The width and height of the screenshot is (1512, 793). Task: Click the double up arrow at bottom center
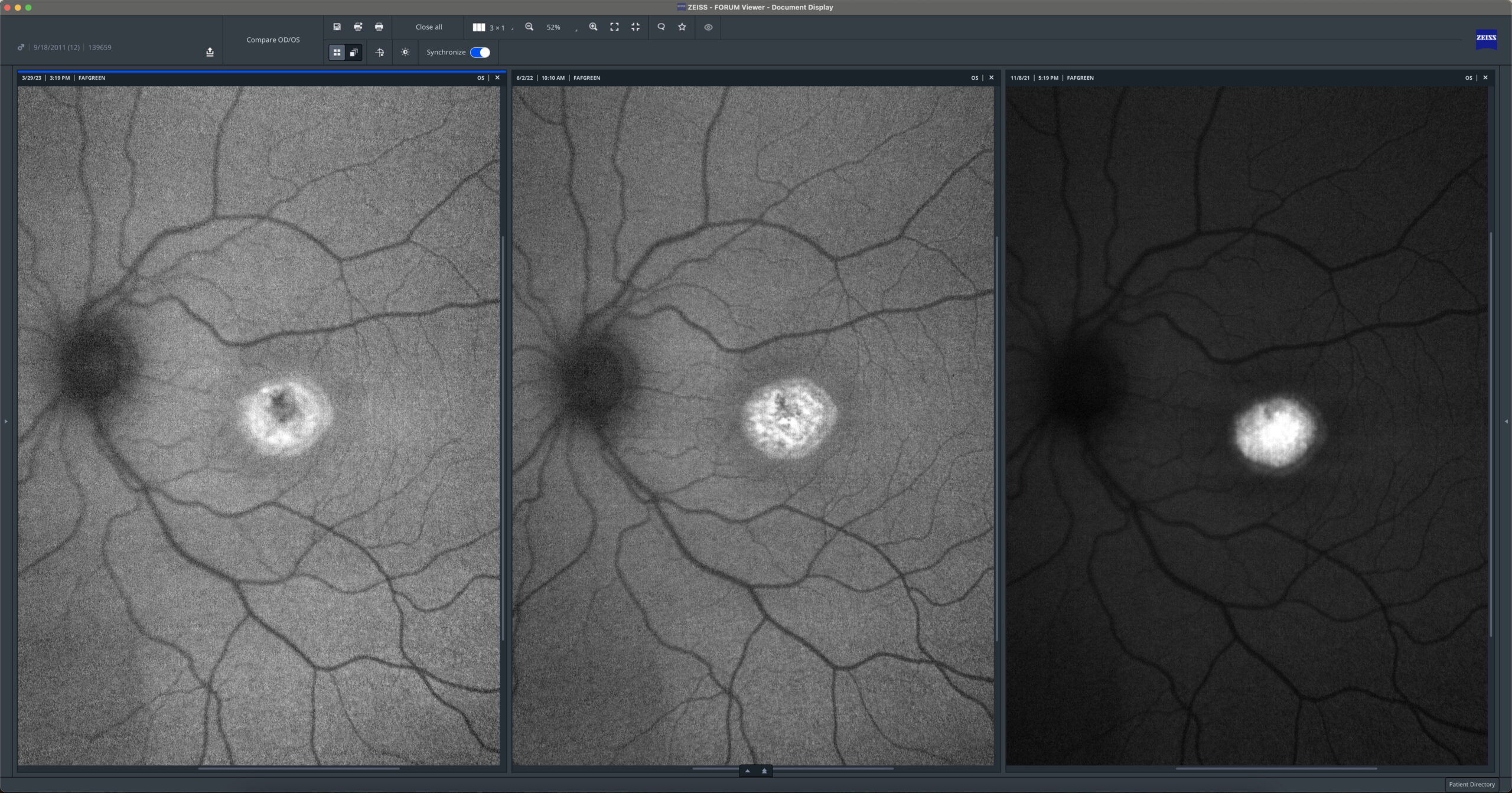coord(764,771)
